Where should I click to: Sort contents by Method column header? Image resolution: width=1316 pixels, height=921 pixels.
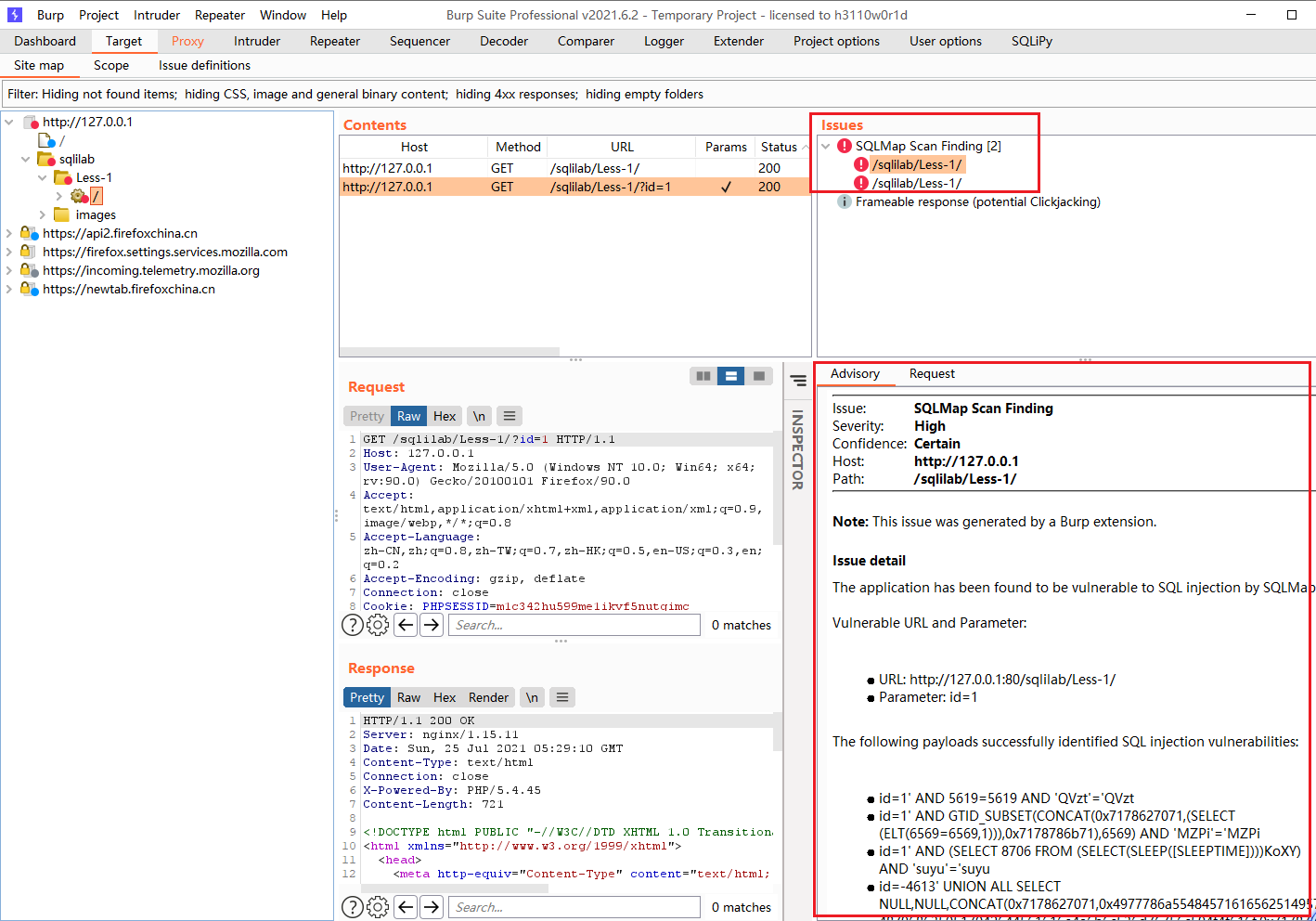point(518,147)
